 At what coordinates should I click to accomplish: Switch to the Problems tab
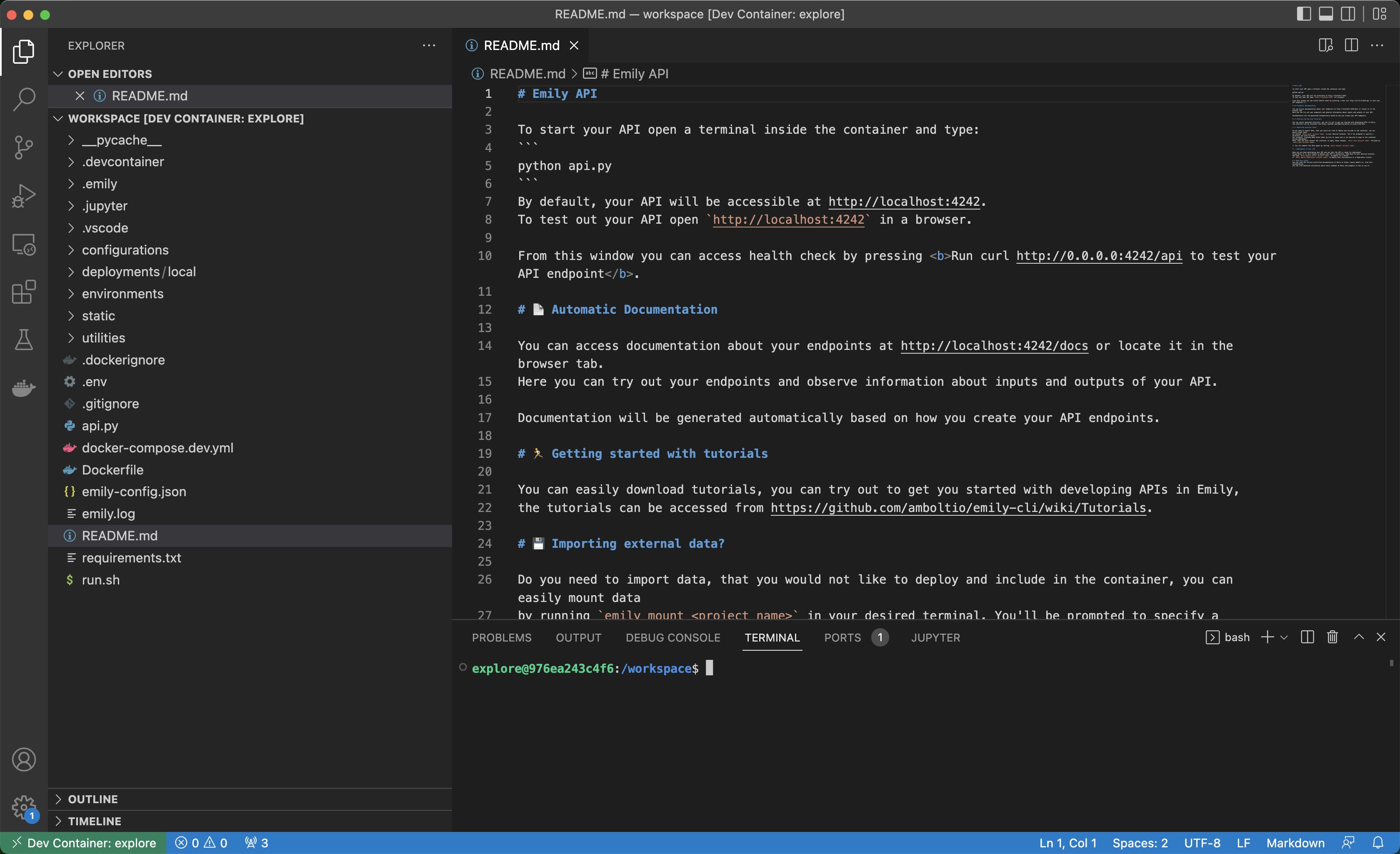click(502, 637)
